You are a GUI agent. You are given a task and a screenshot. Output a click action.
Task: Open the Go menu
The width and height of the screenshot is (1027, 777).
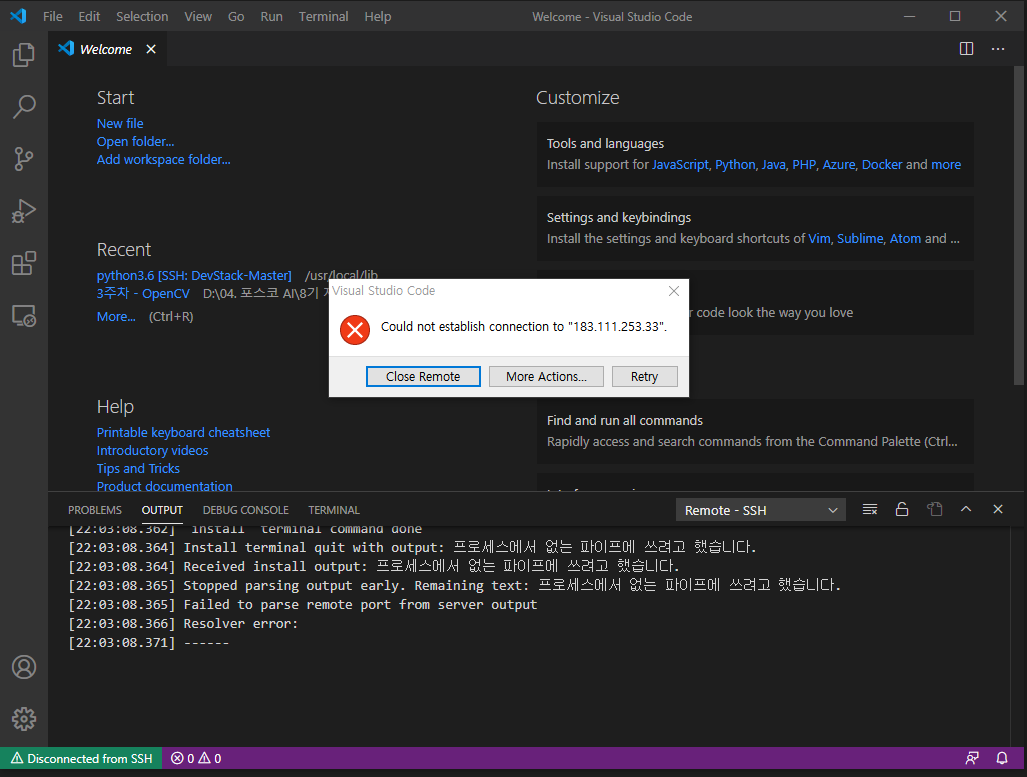[236, 16]
